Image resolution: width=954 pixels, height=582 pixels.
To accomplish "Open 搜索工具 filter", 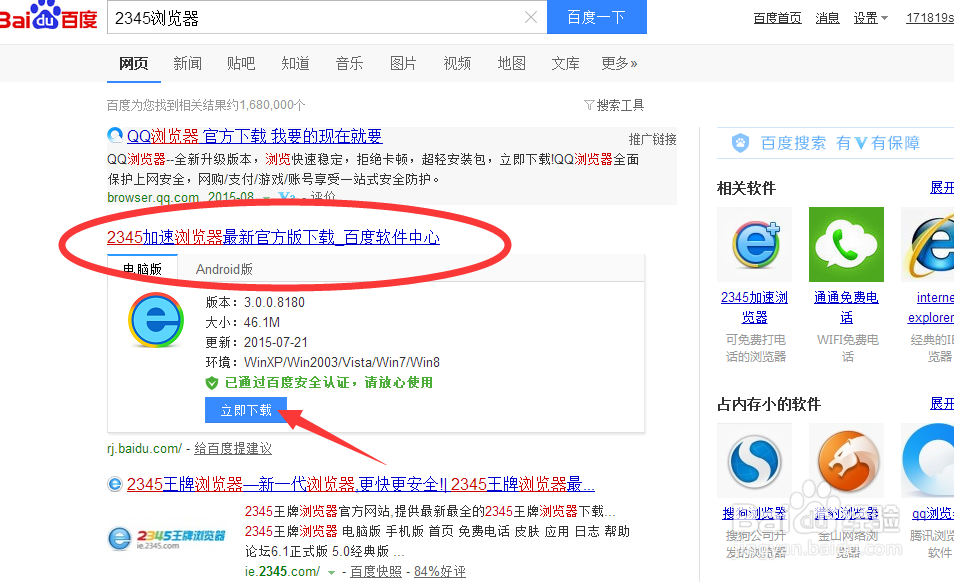I will (x=614, y=105).
